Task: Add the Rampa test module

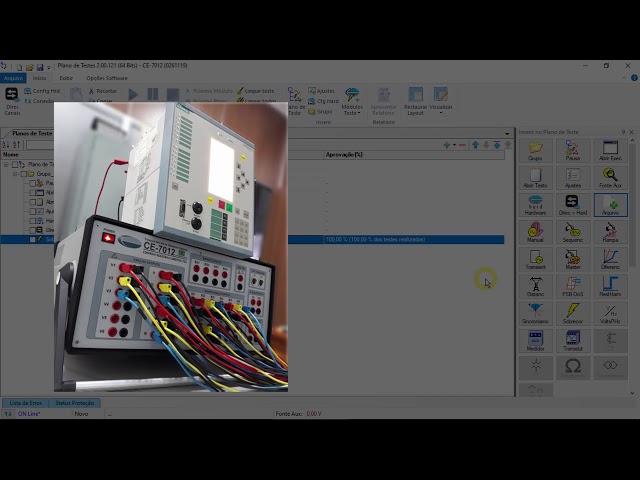Action: pos(610,232)
